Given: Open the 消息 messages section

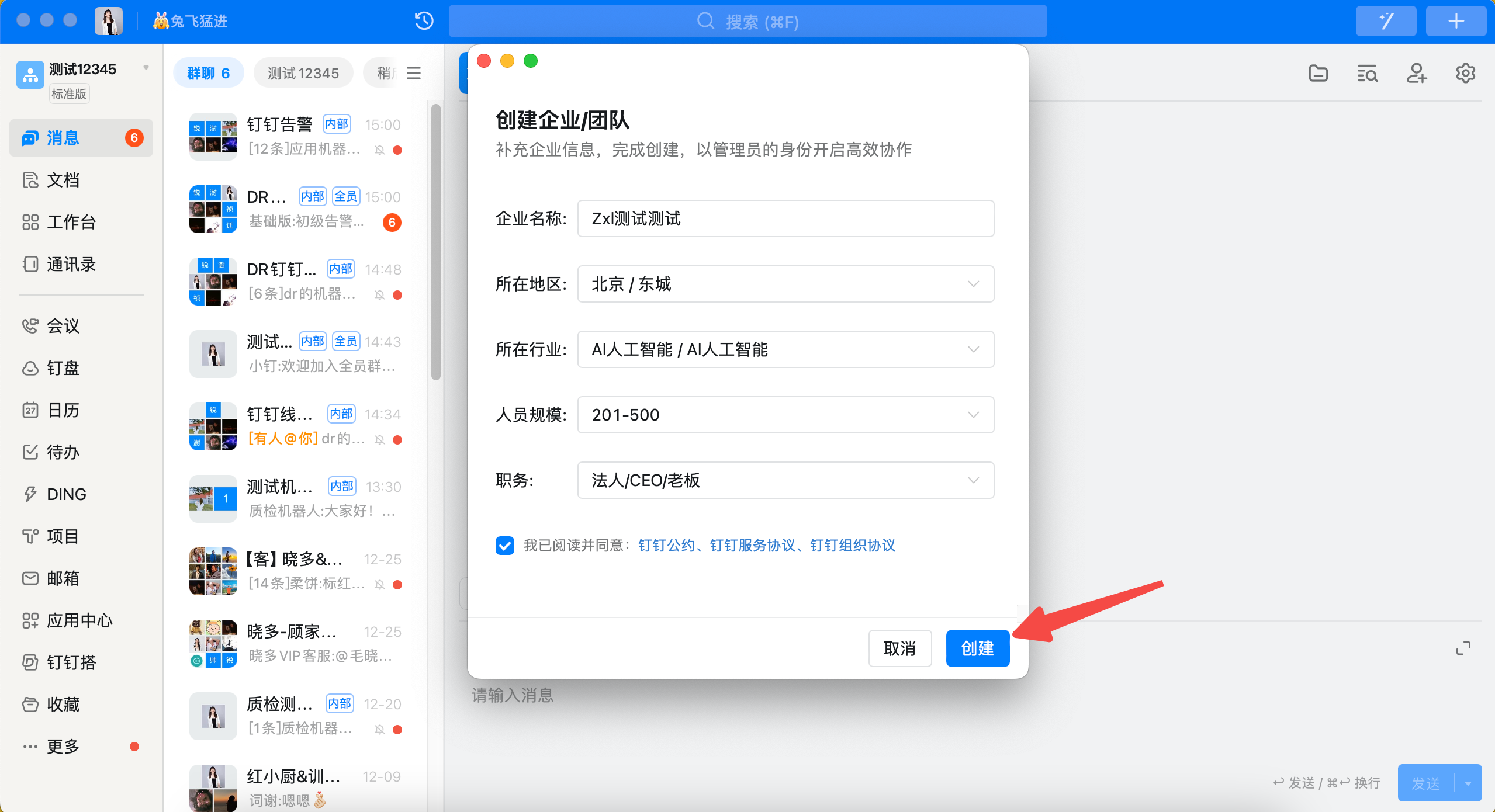Looking at the screenshot, I should click(x=81, y=138).
